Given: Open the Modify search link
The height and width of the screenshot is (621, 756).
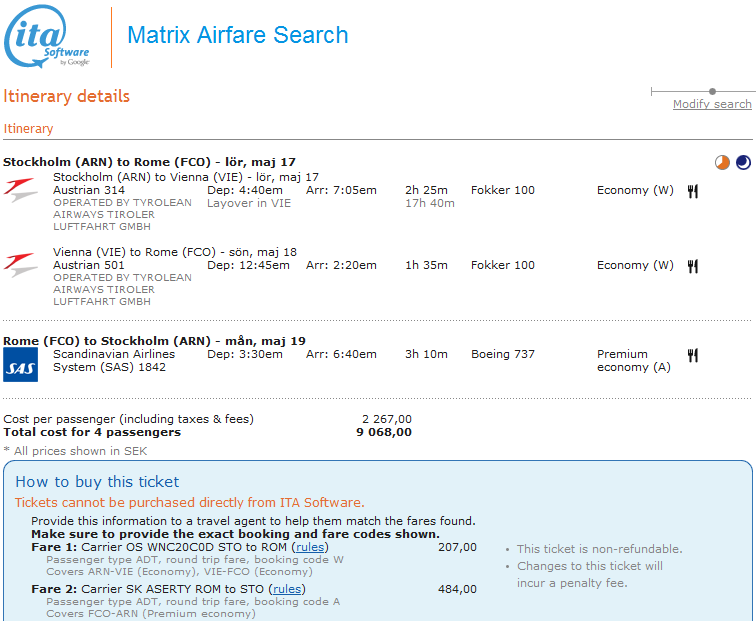Looking at the screenshot, I should (x=712, y=104).
